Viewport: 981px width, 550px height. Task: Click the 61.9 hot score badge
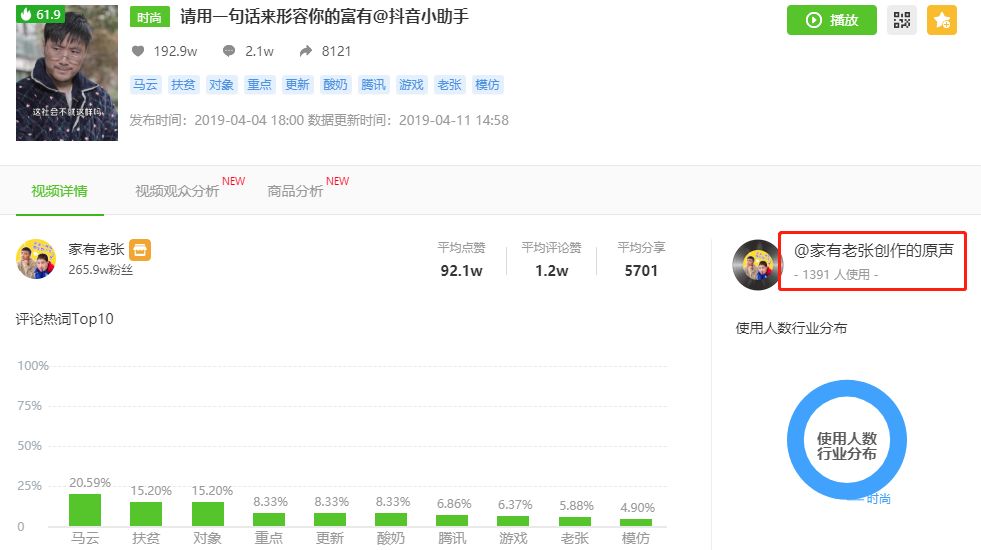click(x=41, y=14)
